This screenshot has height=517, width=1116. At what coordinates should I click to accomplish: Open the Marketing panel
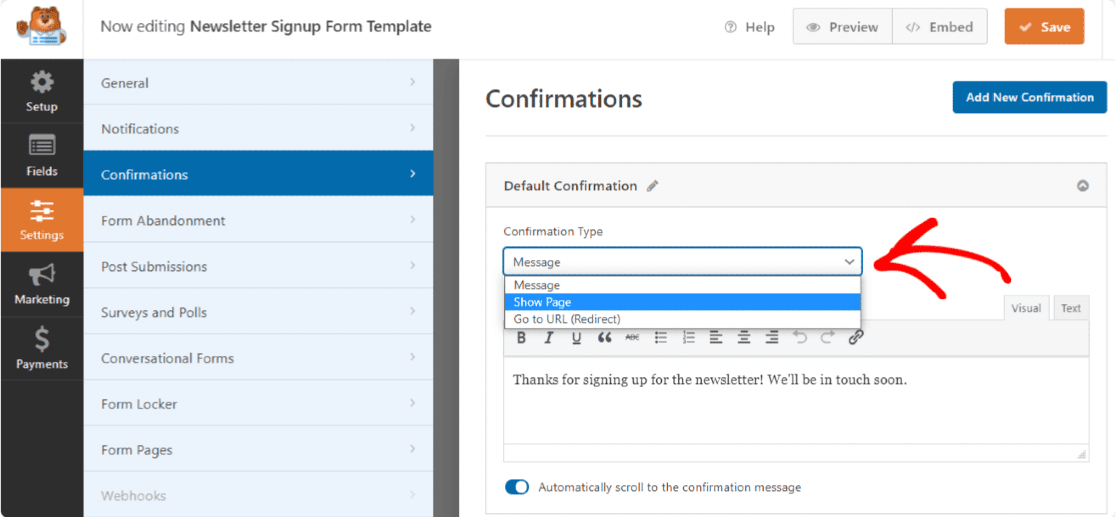pyautogui.click(x=42, y=283)
